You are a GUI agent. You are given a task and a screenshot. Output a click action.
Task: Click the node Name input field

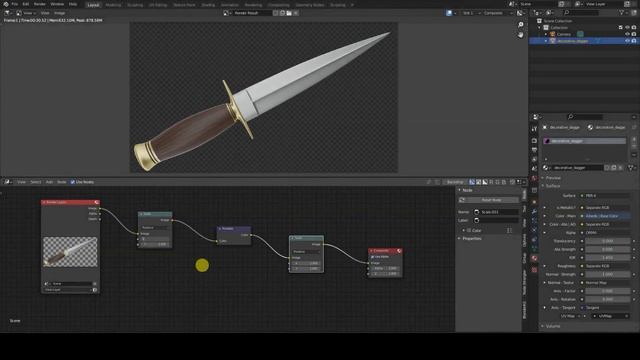496,212
